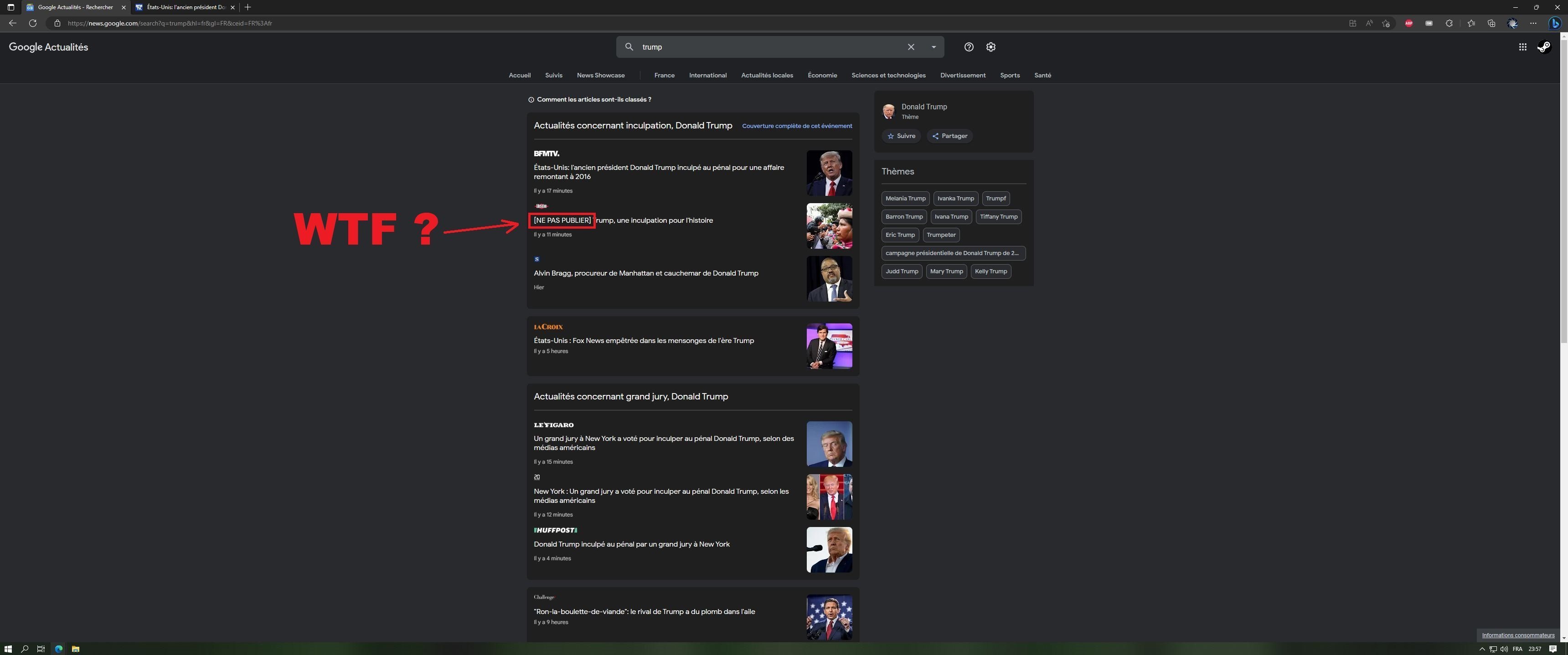Viewport: 1568px width, 655px height.
Task: Open Google News settings gear
Action: click(991, 47)
